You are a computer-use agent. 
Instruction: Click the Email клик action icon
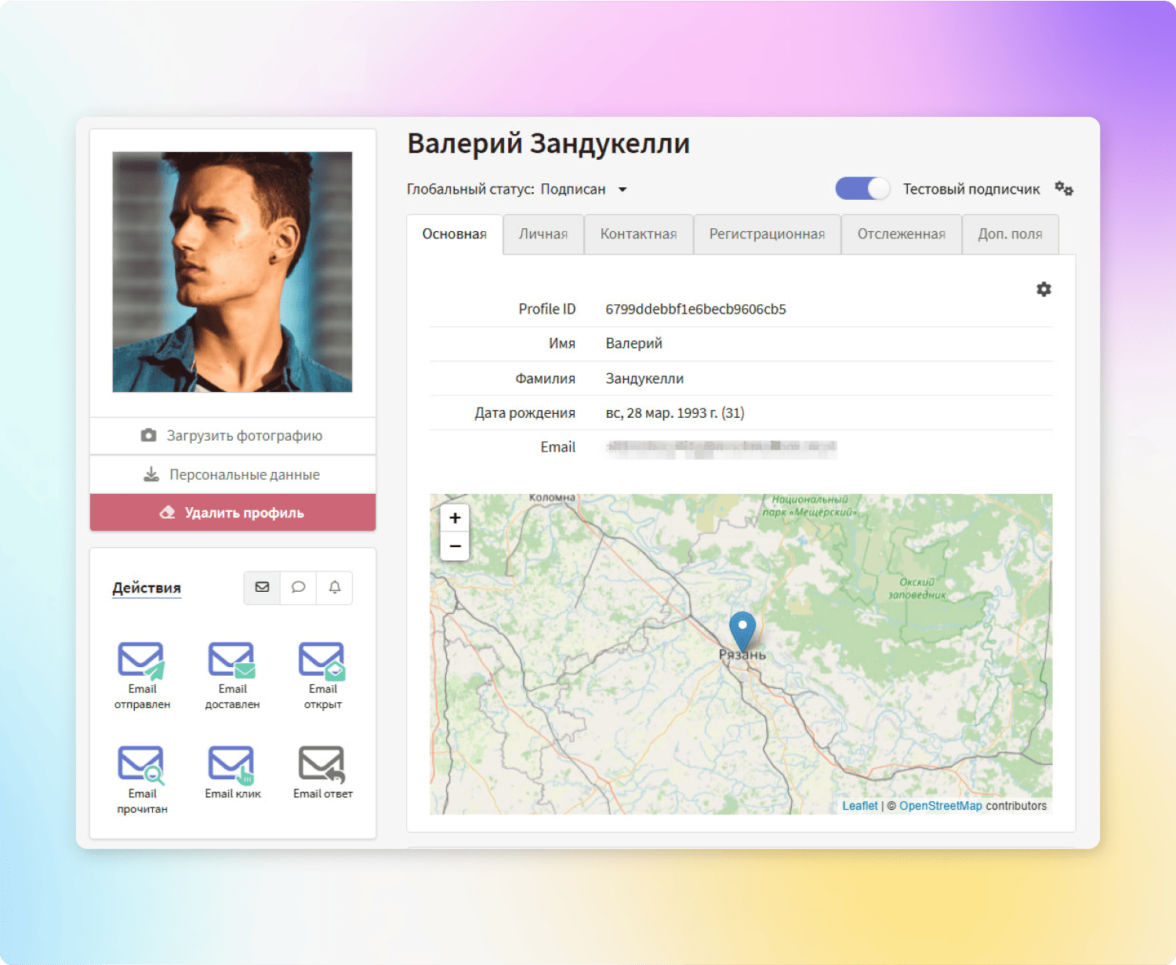pyautogui.click(x=232, y=765)
